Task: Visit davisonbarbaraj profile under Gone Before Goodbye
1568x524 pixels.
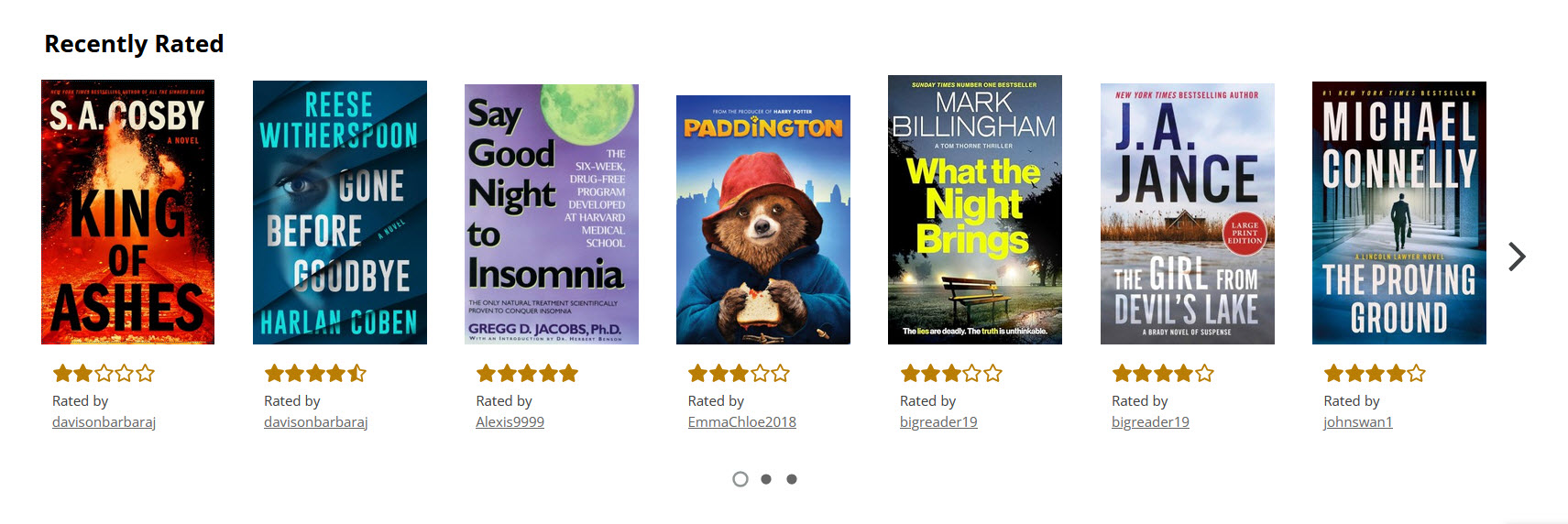Action: pos(315,422)
